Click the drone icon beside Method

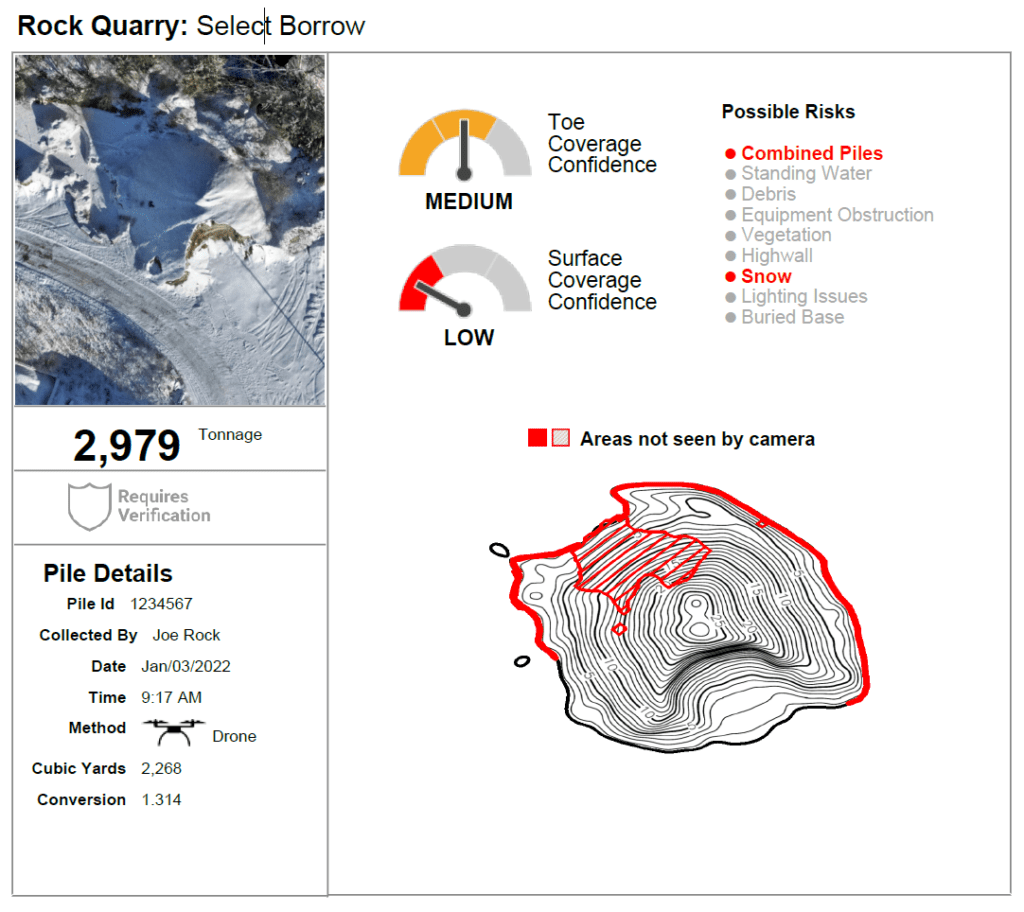pyautogui.click(x=173, y=731)
